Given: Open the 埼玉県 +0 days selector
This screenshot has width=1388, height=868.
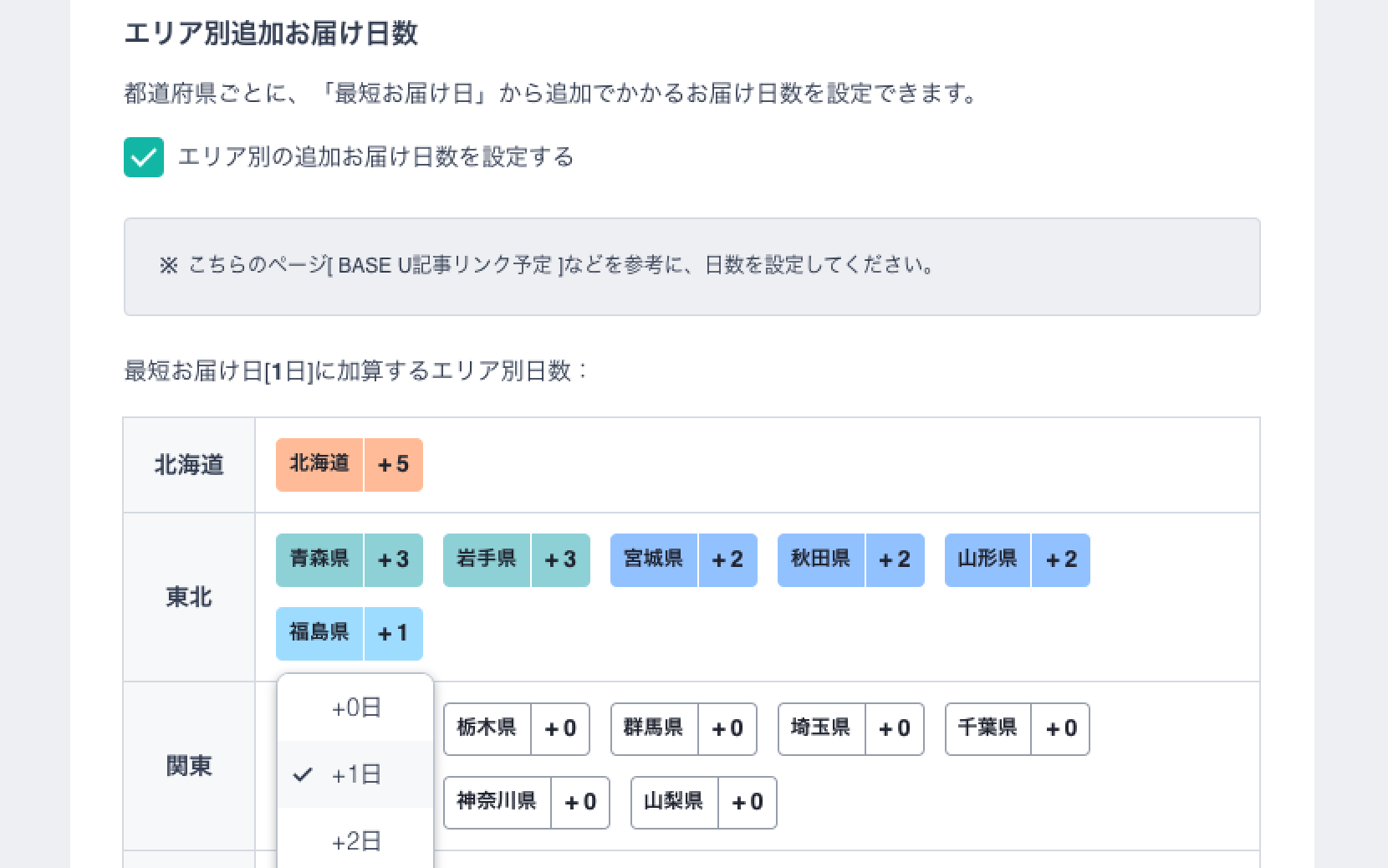Looking at the screenshot, I should click(851, 729).
